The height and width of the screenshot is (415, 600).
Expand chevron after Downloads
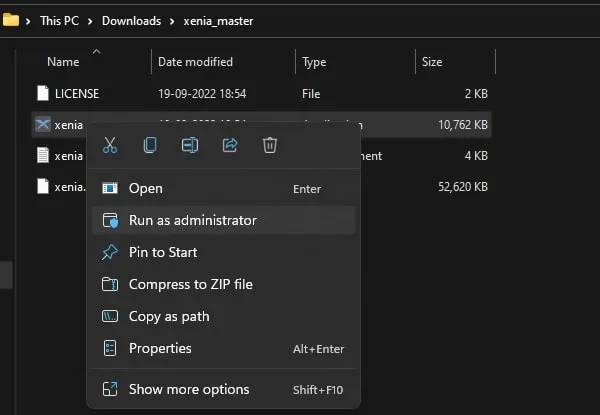tap(172, 21)
